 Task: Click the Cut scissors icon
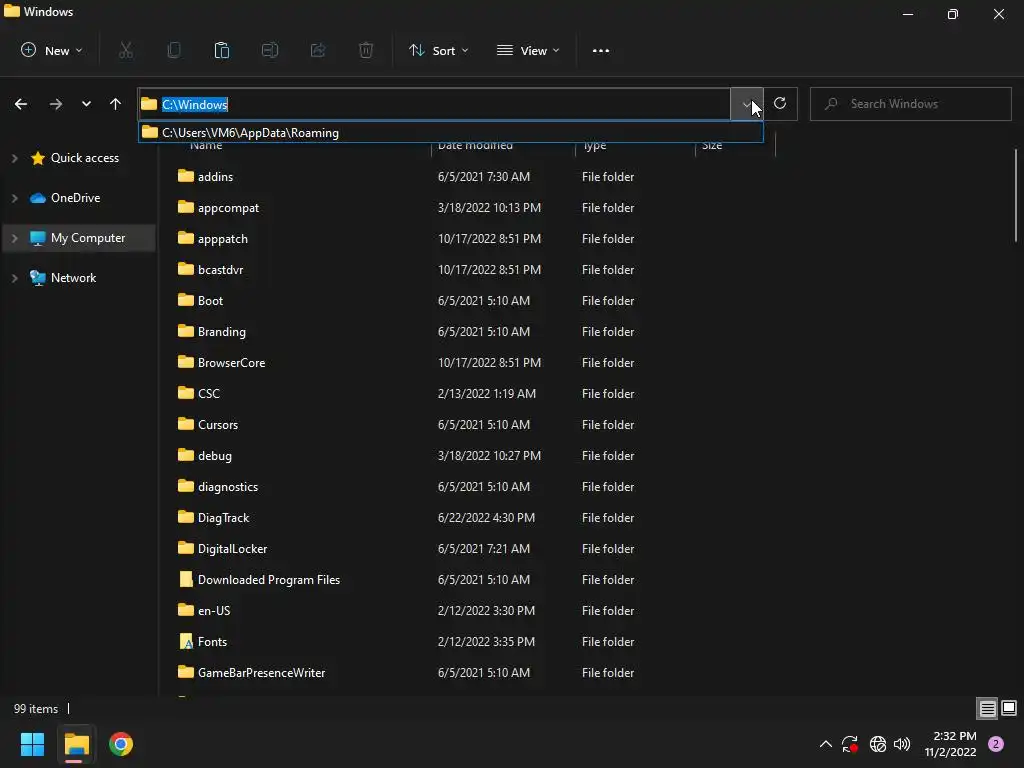coord(125,50)
